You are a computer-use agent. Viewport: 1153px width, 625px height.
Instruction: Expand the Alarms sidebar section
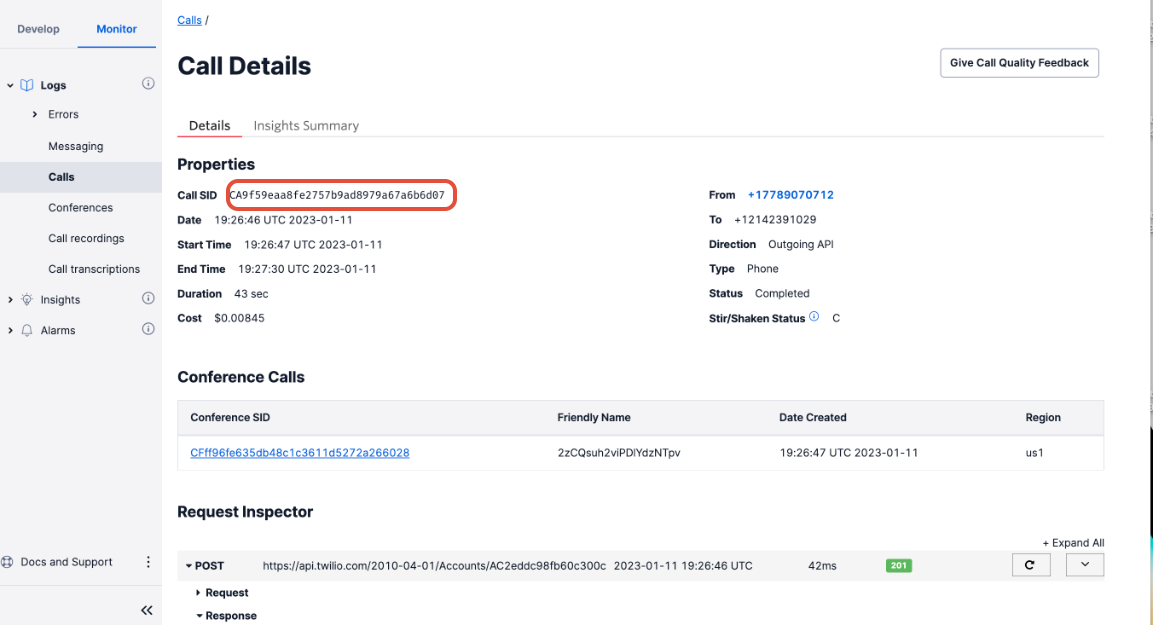point(10,329)
